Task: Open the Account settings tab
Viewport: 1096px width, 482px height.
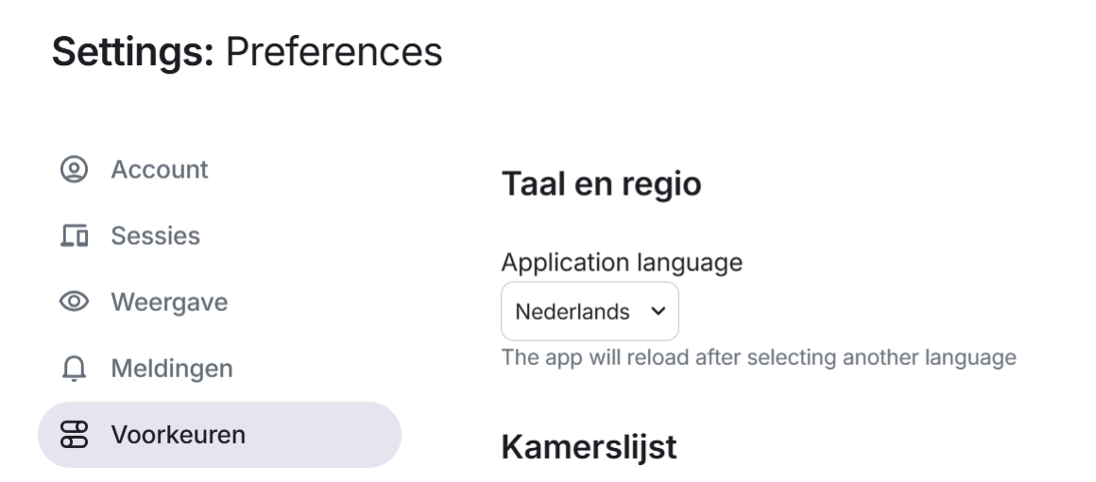Action: coord(159,170)
